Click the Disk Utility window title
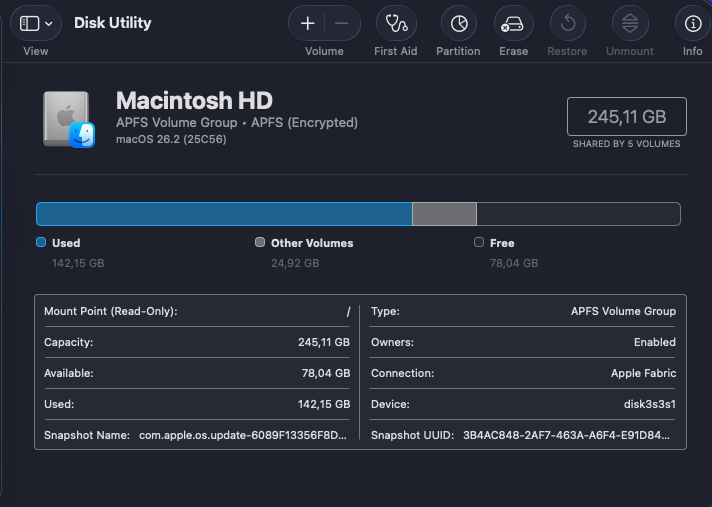 click(x=113, y=23)
